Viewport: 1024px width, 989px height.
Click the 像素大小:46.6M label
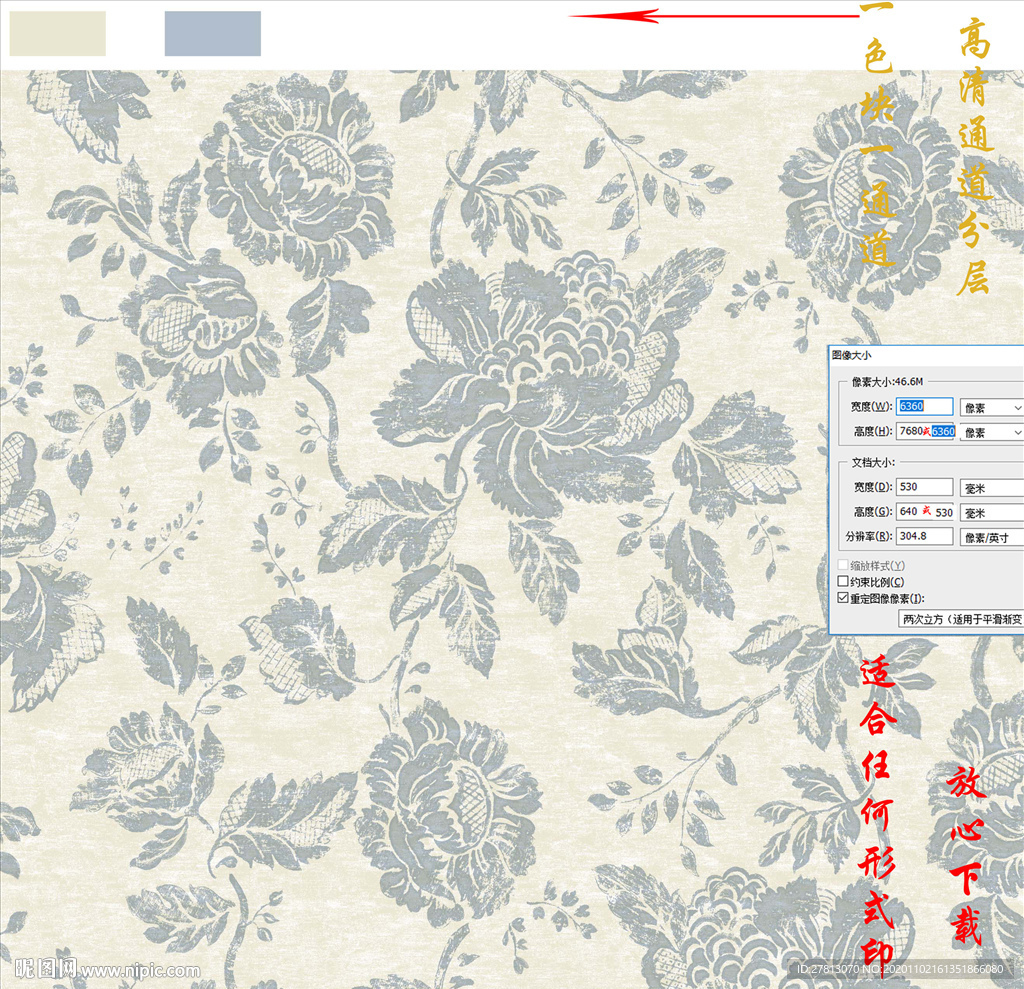click(x=888, y=381)
